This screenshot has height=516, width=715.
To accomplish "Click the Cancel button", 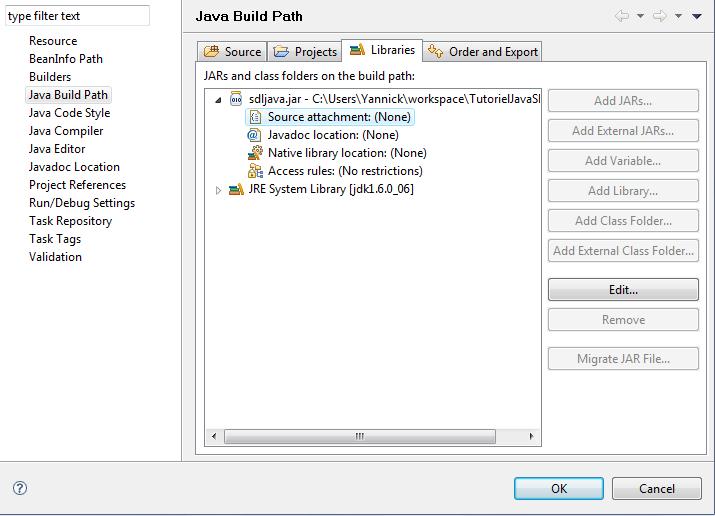I will click(656, 488).
